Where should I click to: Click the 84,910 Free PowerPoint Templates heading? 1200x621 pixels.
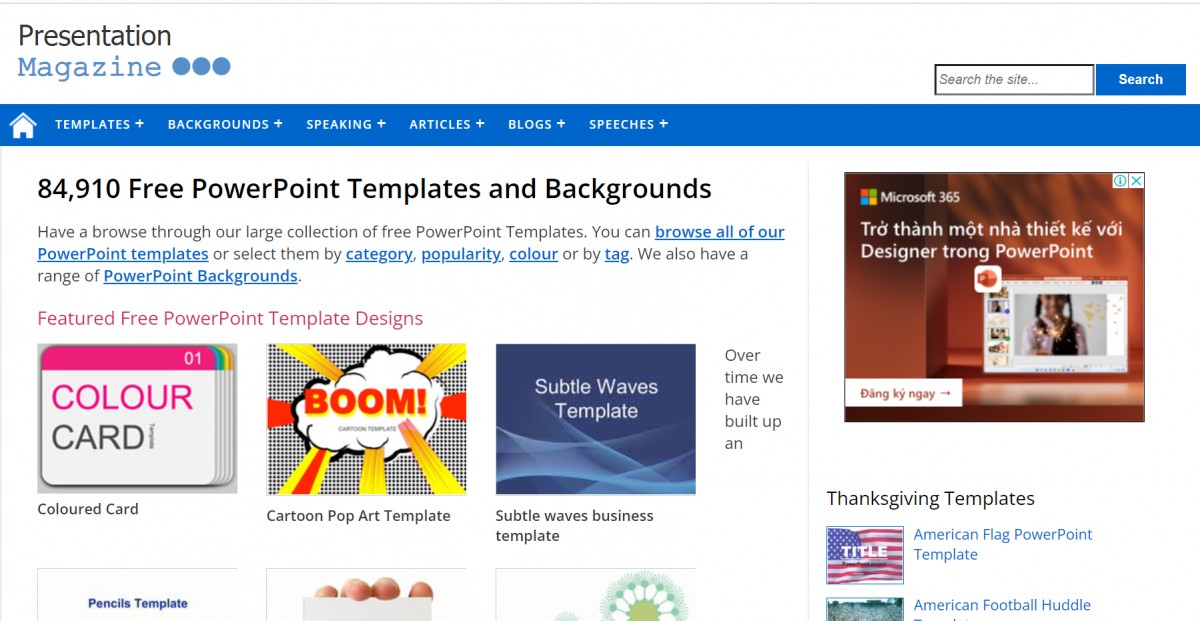point(374,189)
